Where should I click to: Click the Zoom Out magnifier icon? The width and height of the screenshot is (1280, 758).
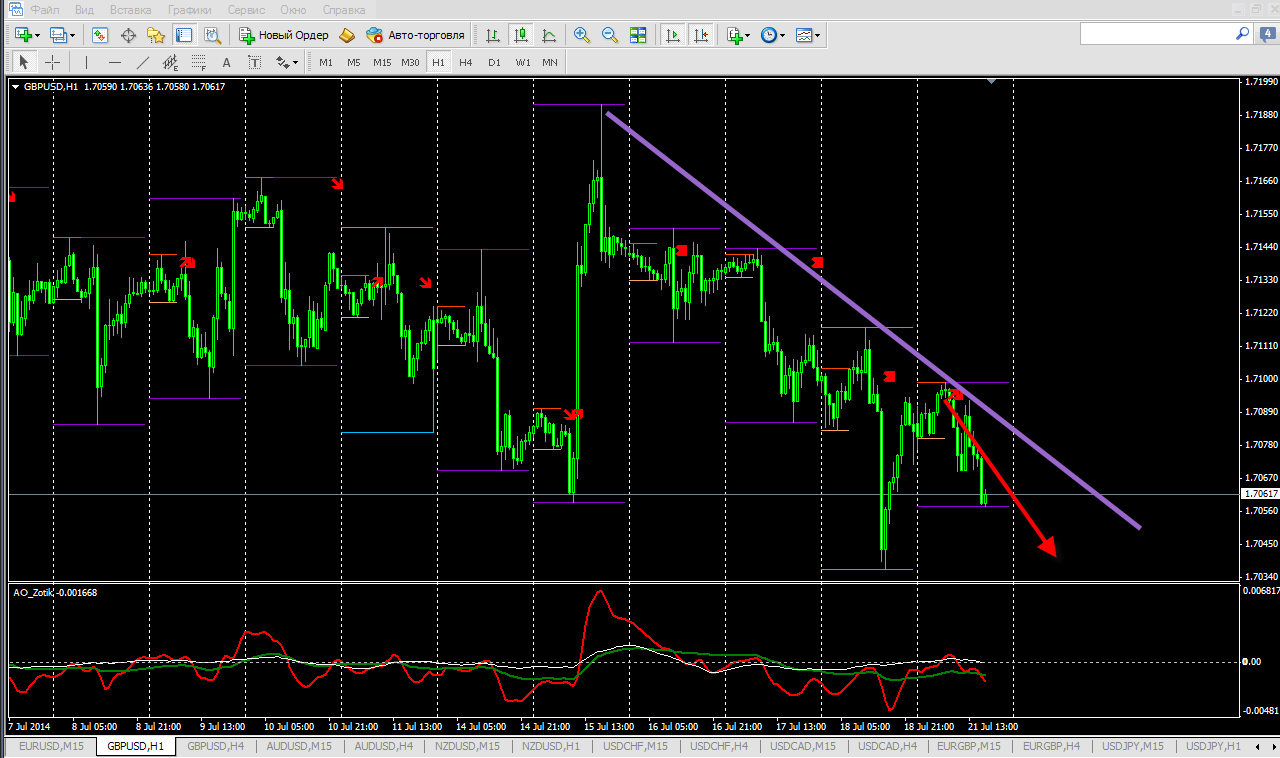coord(610,35)
